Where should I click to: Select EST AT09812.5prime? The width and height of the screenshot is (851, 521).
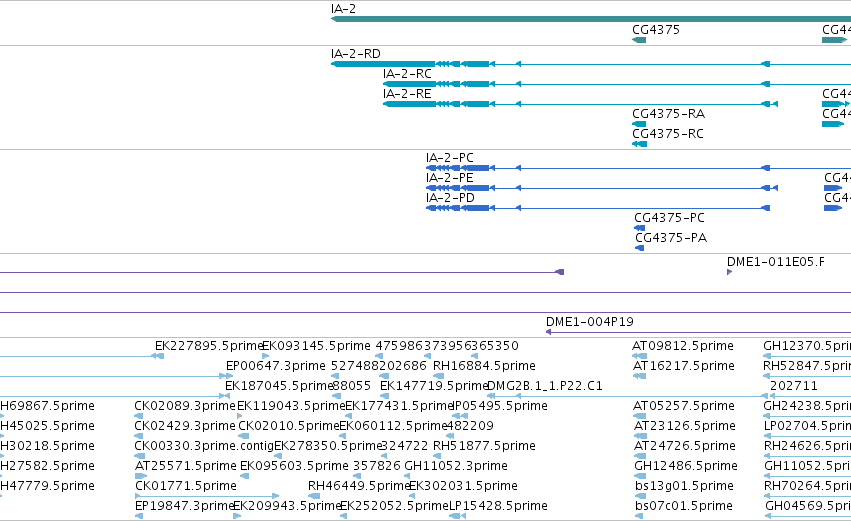[x=683, y=346]
